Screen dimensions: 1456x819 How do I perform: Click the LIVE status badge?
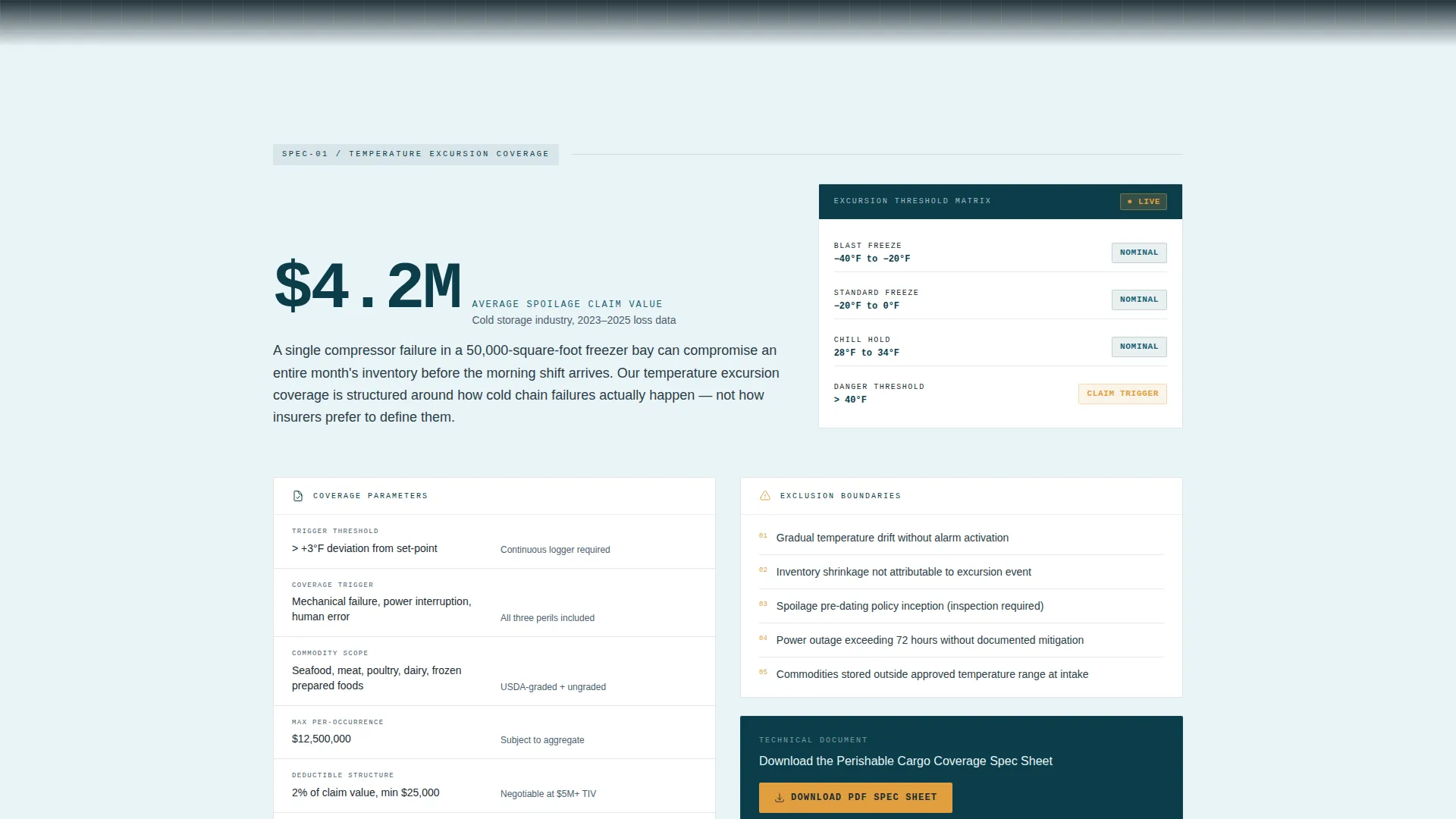(1144, 202)
